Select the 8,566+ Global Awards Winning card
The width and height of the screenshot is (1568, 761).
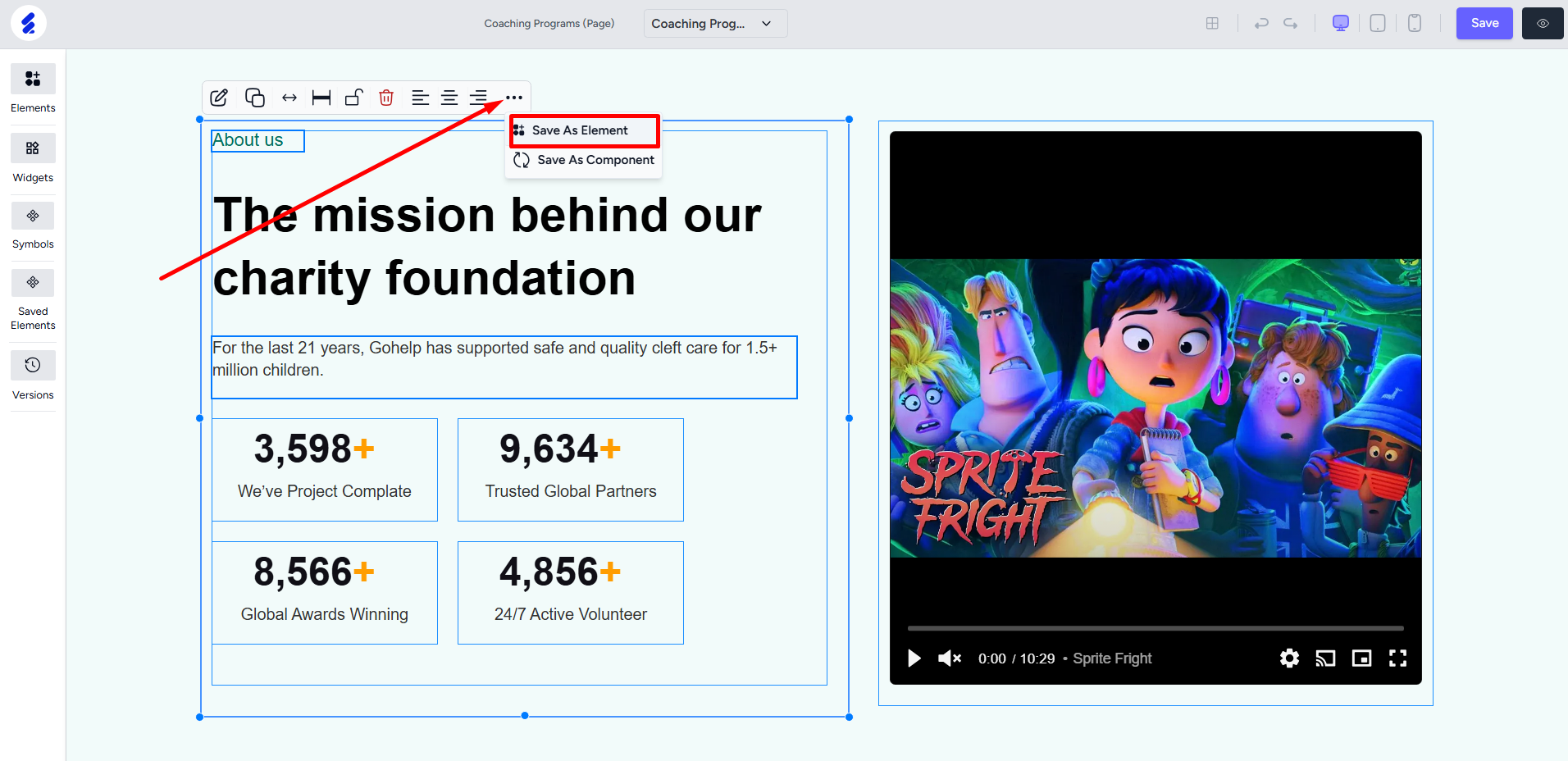click(325, 593)
